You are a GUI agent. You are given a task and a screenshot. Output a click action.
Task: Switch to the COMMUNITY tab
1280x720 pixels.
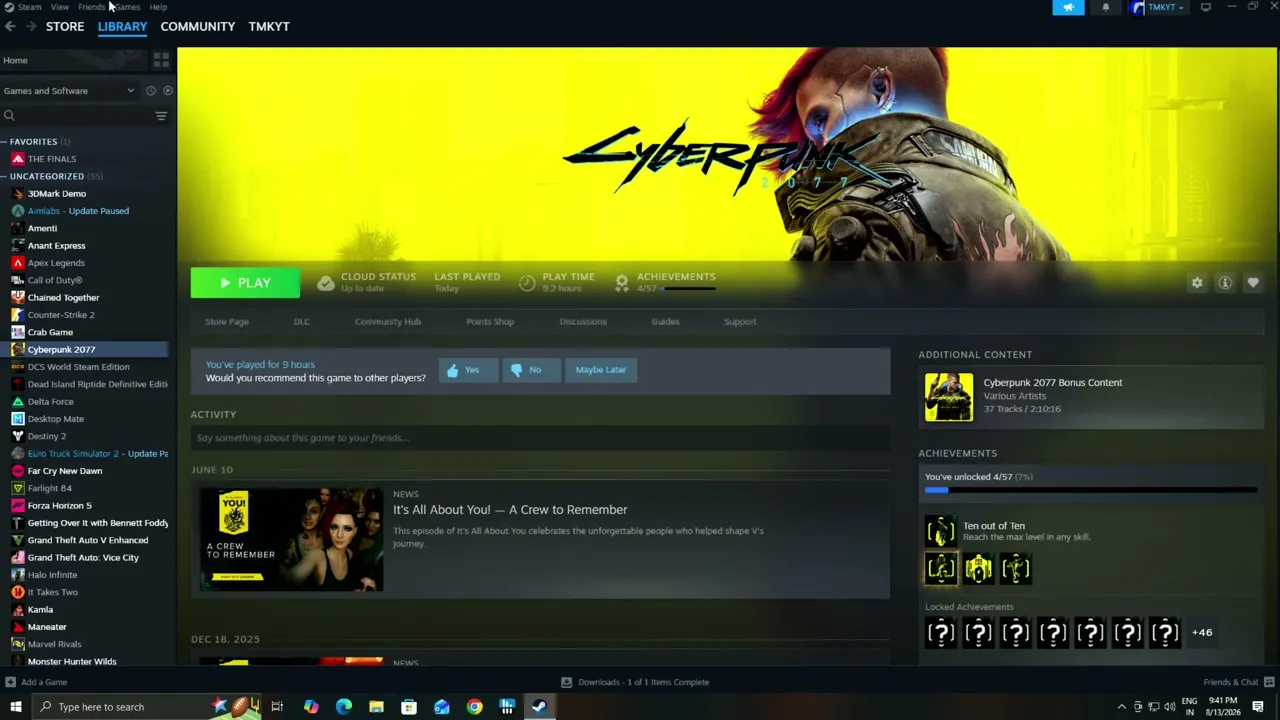[x=198, y=26]
